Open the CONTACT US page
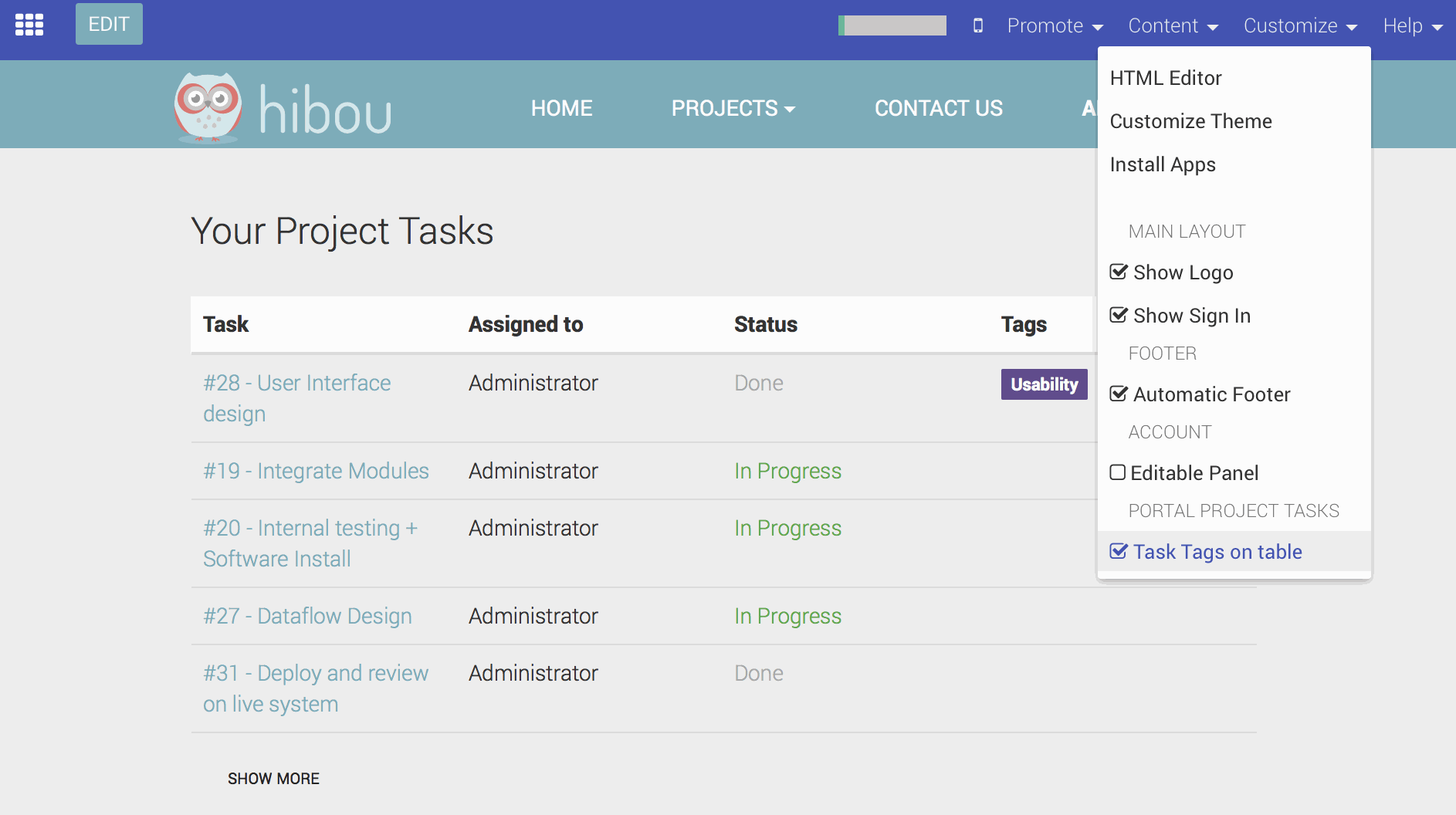The height and width of the screenshot is (815, 1456). click(x=938, y=108)
